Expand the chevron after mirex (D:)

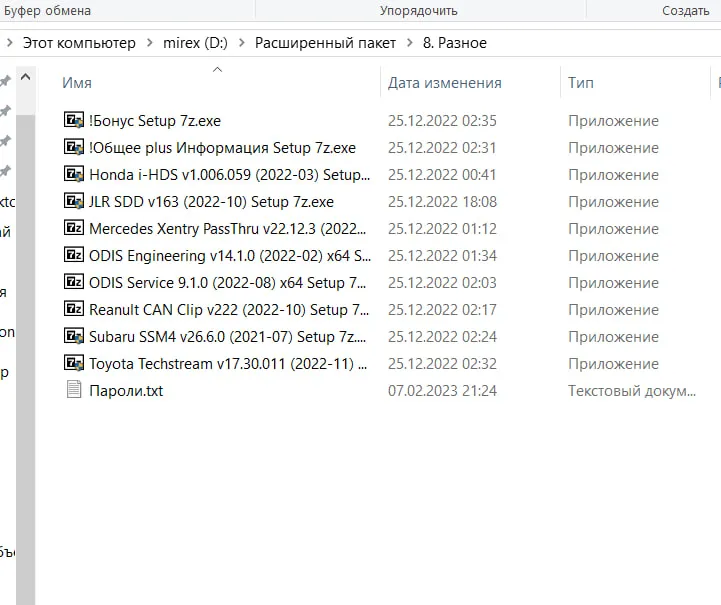click(x=241, y=43)
